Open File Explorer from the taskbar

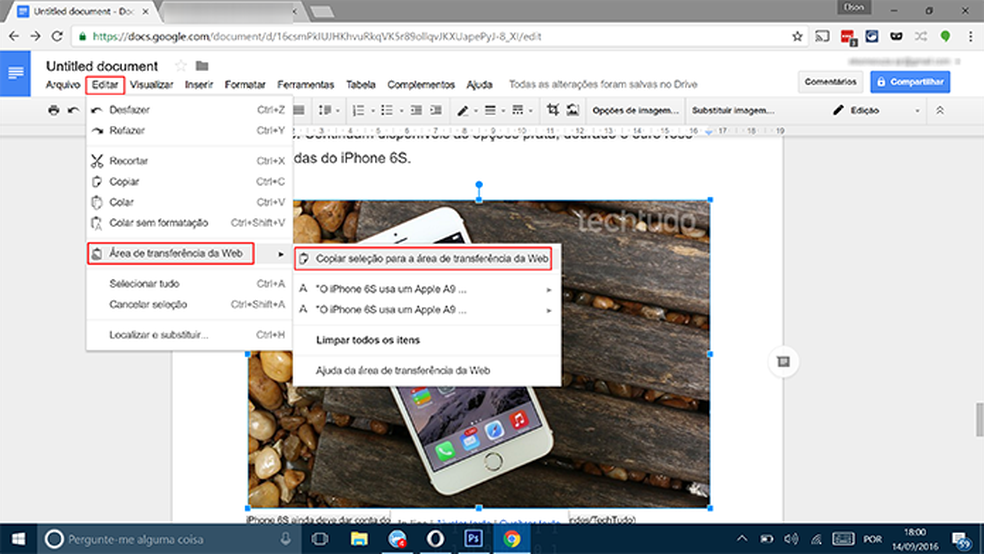click(359, 539)
